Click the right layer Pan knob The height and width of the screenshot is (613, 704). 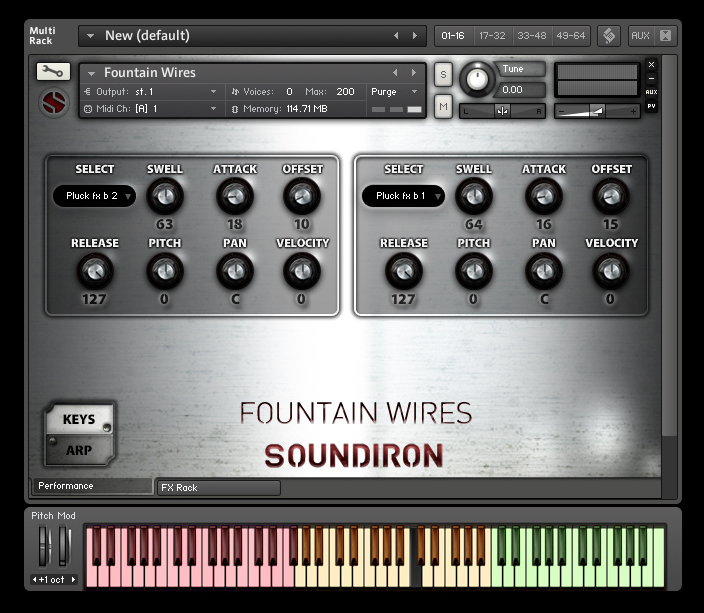click(544, 271)
